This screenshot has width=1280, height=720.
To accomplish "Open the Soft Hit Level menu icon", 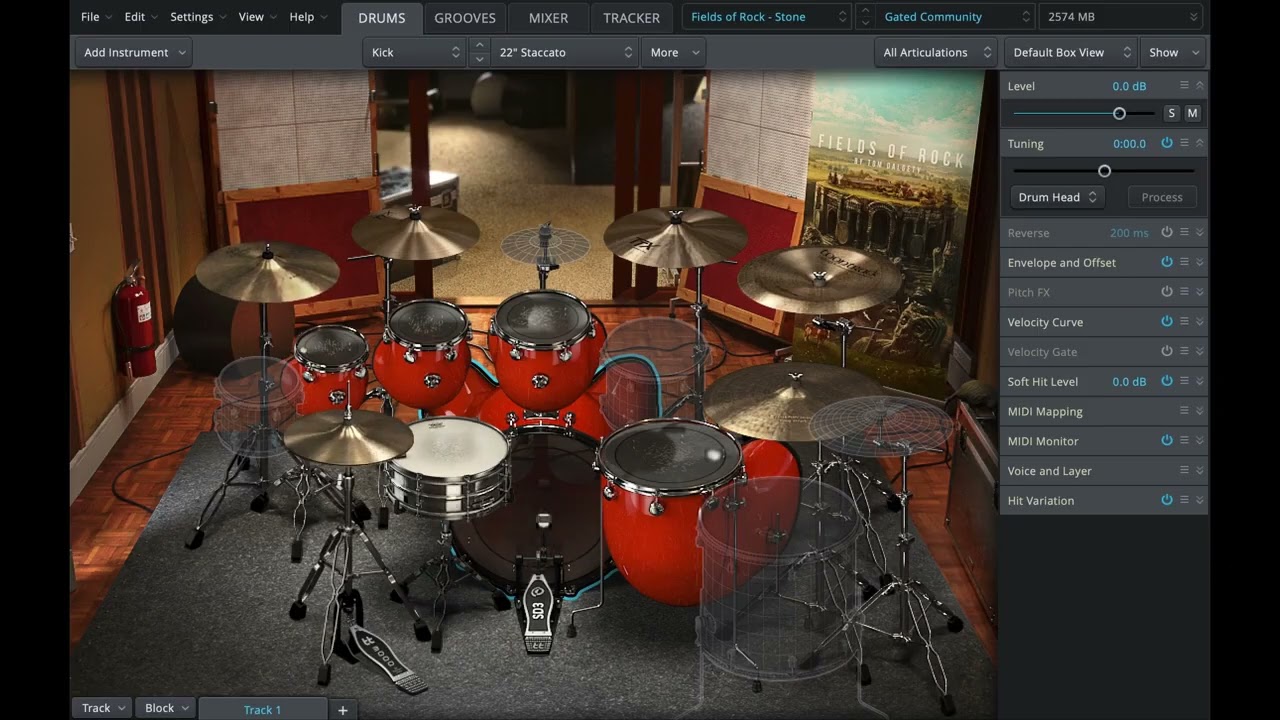I will coord(1184,381).
